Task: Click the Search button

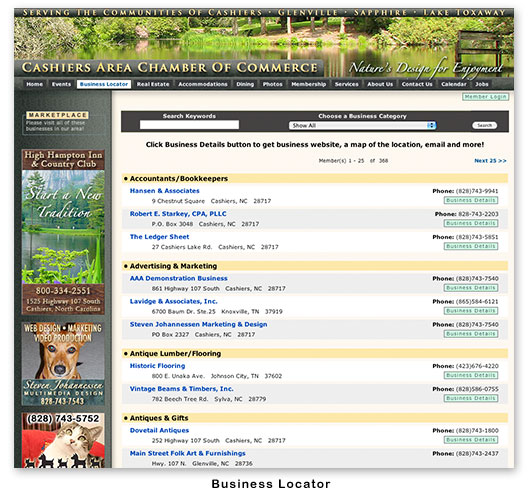Action: click(484, 125)
